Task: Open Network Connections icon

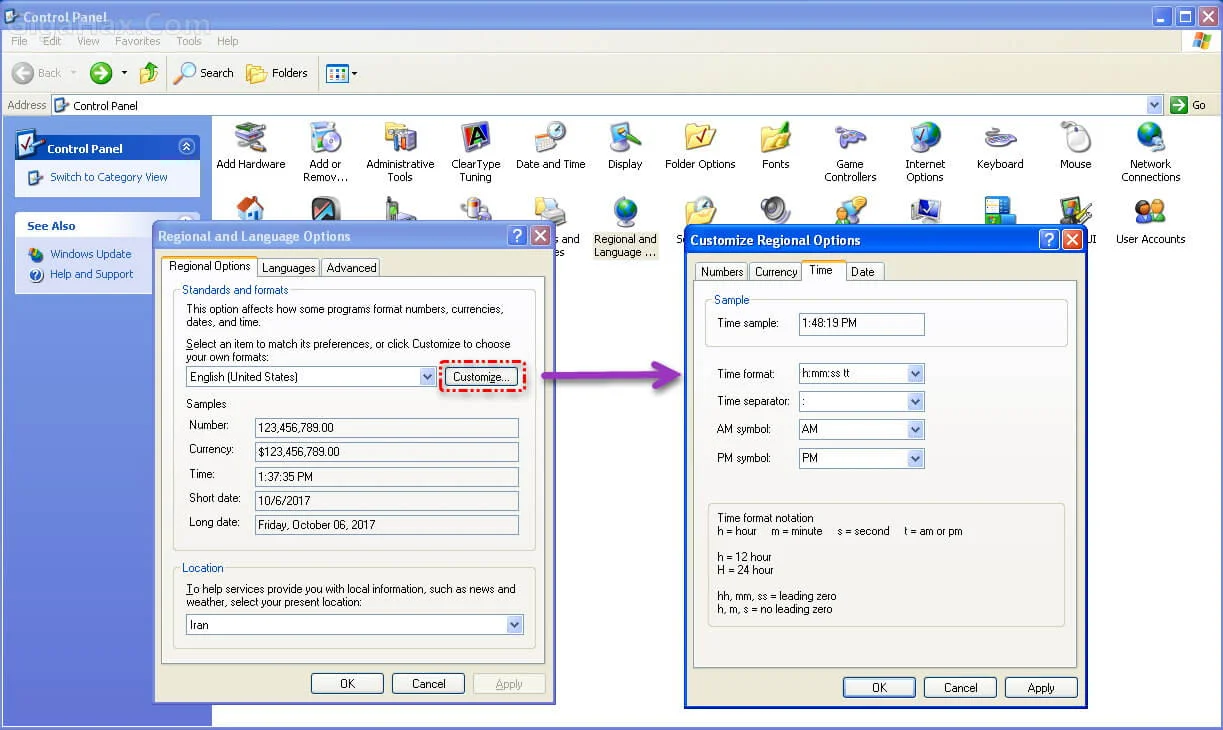Action: [x=1150, y=139]
